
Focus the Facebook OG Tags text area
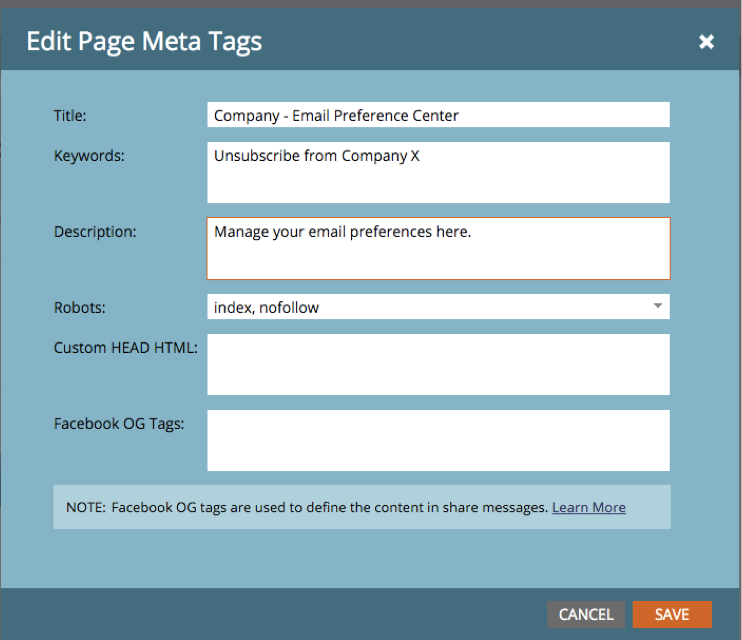(x=437, y=440)
